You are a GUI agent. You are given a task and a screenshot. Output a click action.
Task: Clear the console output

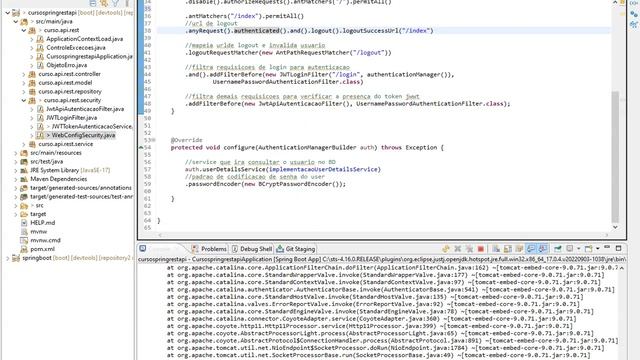[x=496, y=249]
